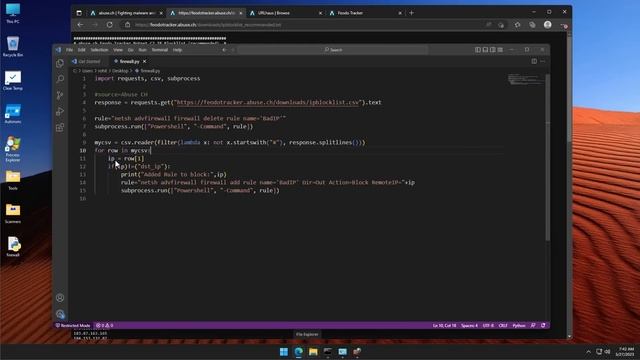
Task: Open Windows Start button on taskbar
Action: 284,352
